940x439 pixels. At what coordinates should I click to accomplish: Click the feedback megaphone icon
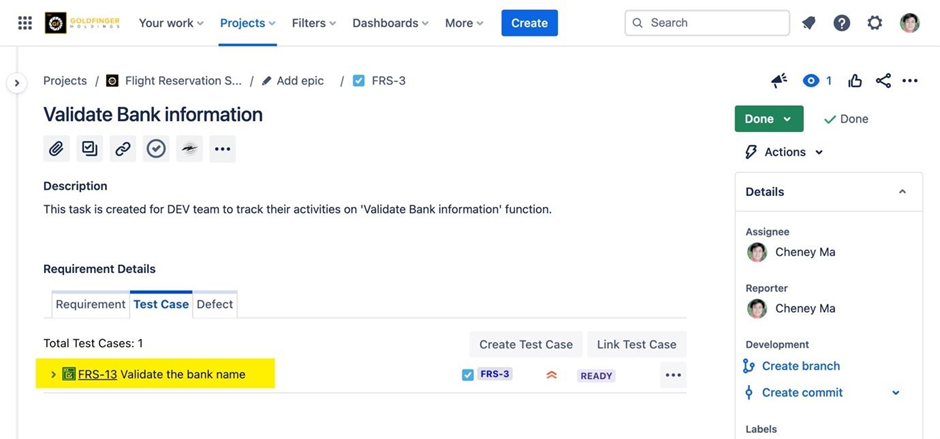[x=779, y=81]
